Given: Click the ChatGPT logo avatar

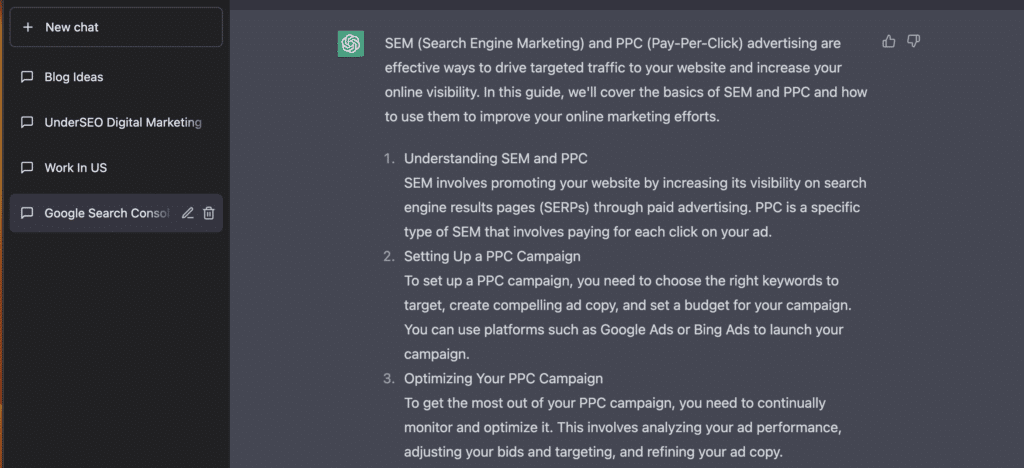Looking at the screenshot, I should [x=350, y=44].
